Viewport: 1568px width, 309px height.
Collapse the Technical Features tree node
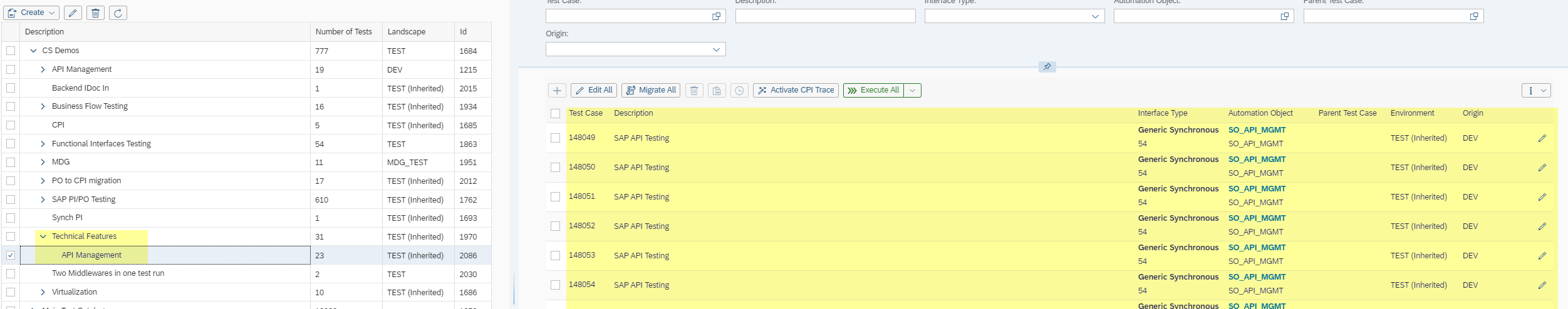pos(43,236)
